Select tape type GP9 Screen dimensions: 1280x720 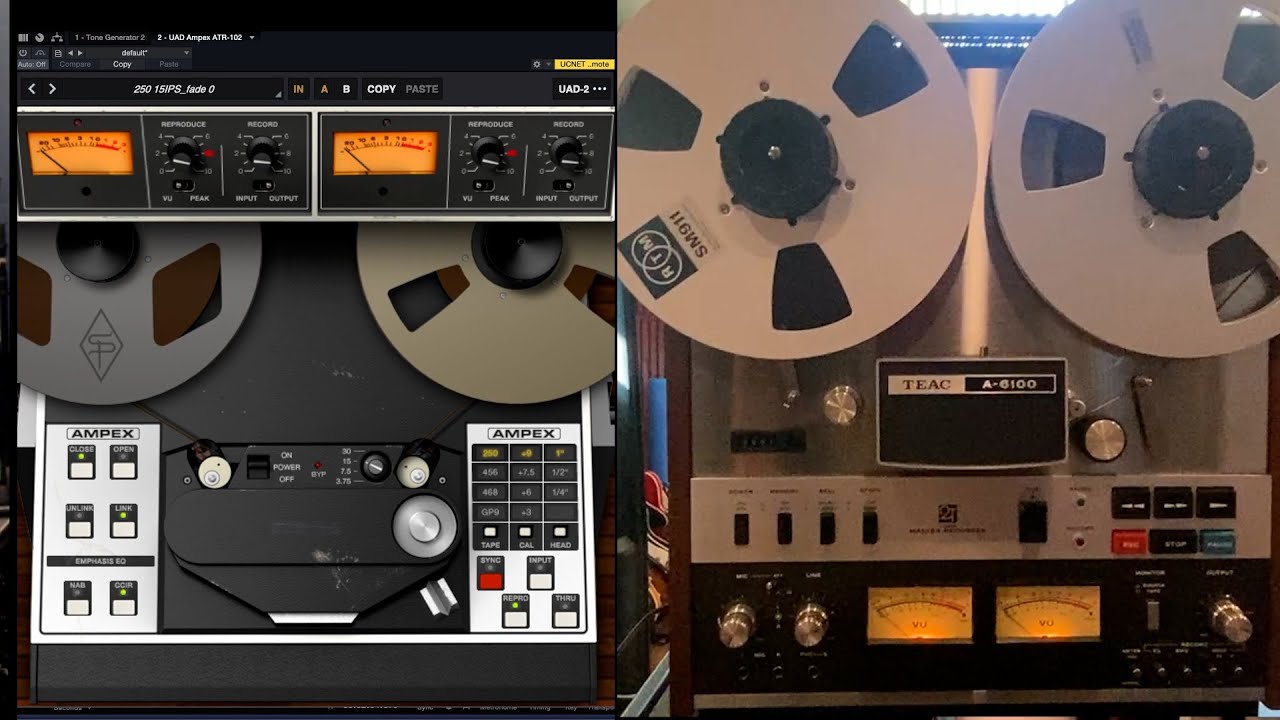490,512
